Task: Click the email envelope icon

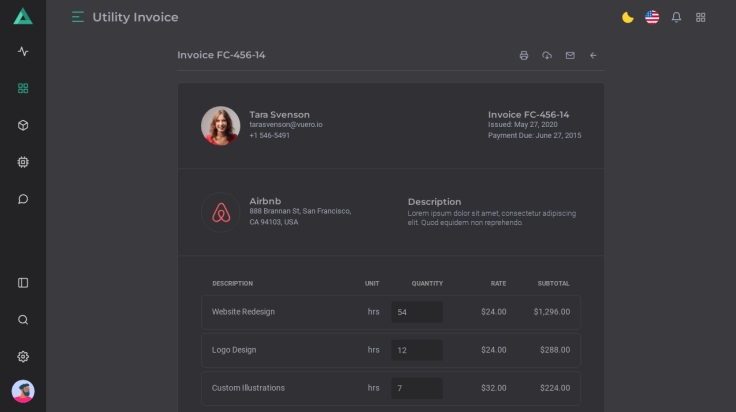Action: pyautogui.click(x=570, y=56)
